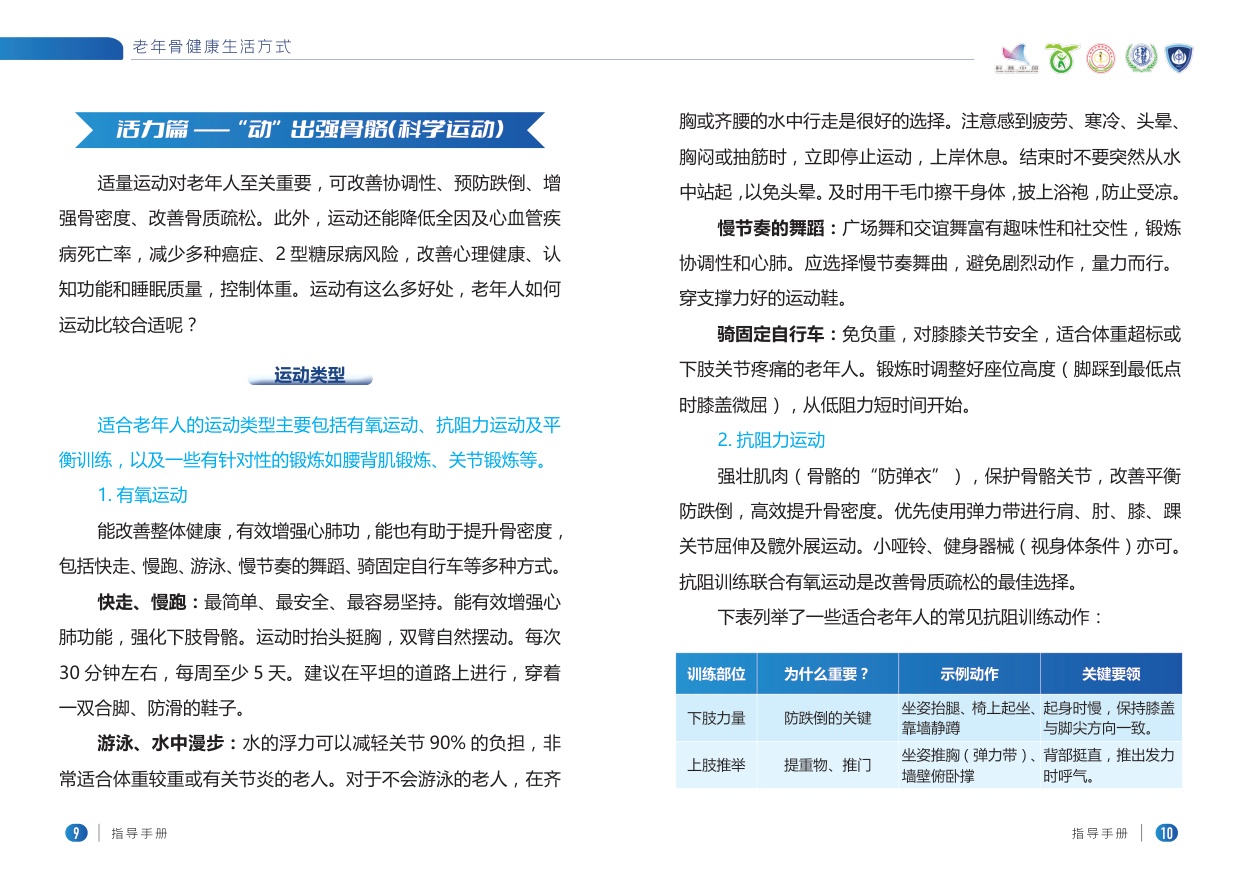Click the green running-figure circular logo
This screenshot has width=1241, height=875.
1060,58
